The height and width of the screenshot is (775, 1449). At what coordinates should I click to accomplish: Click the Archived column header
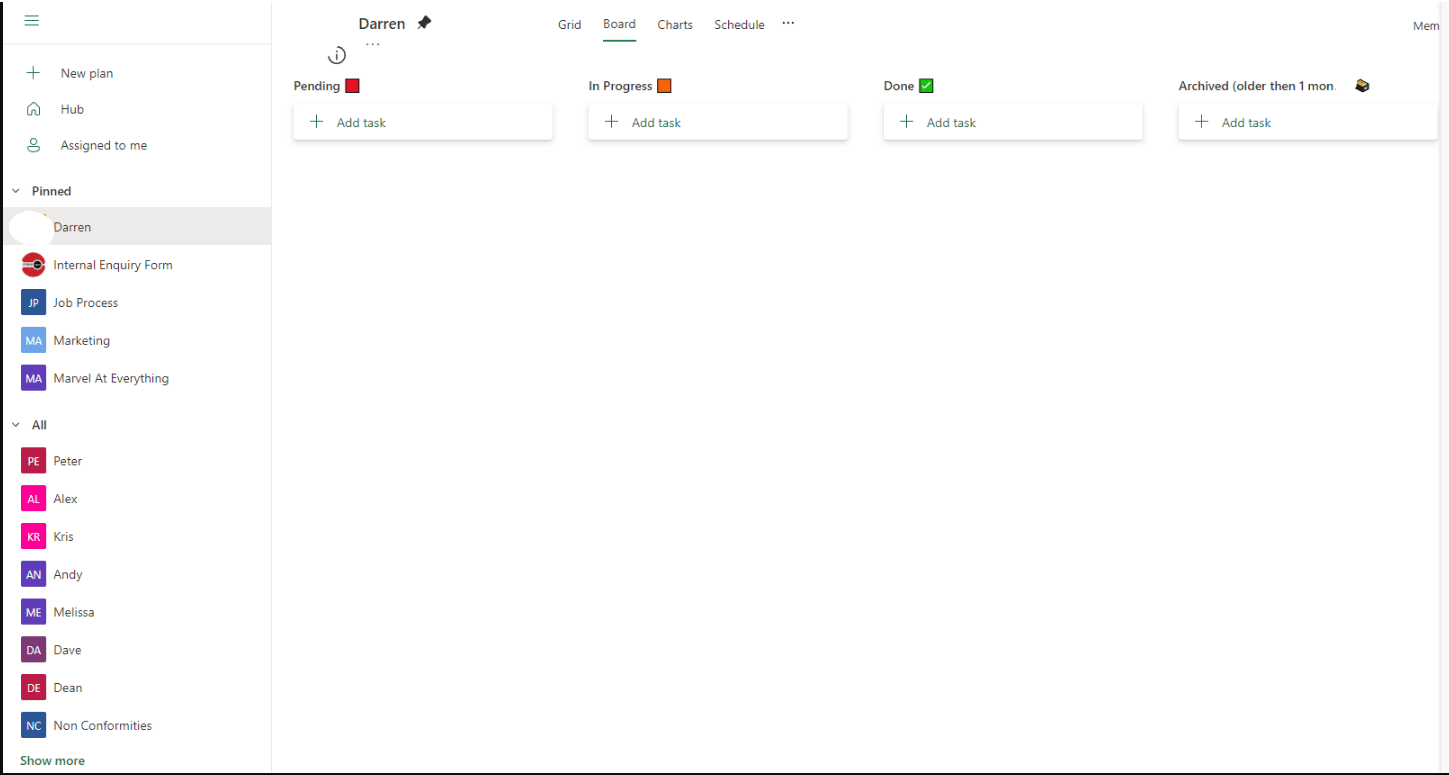(x=1273, y=86)
